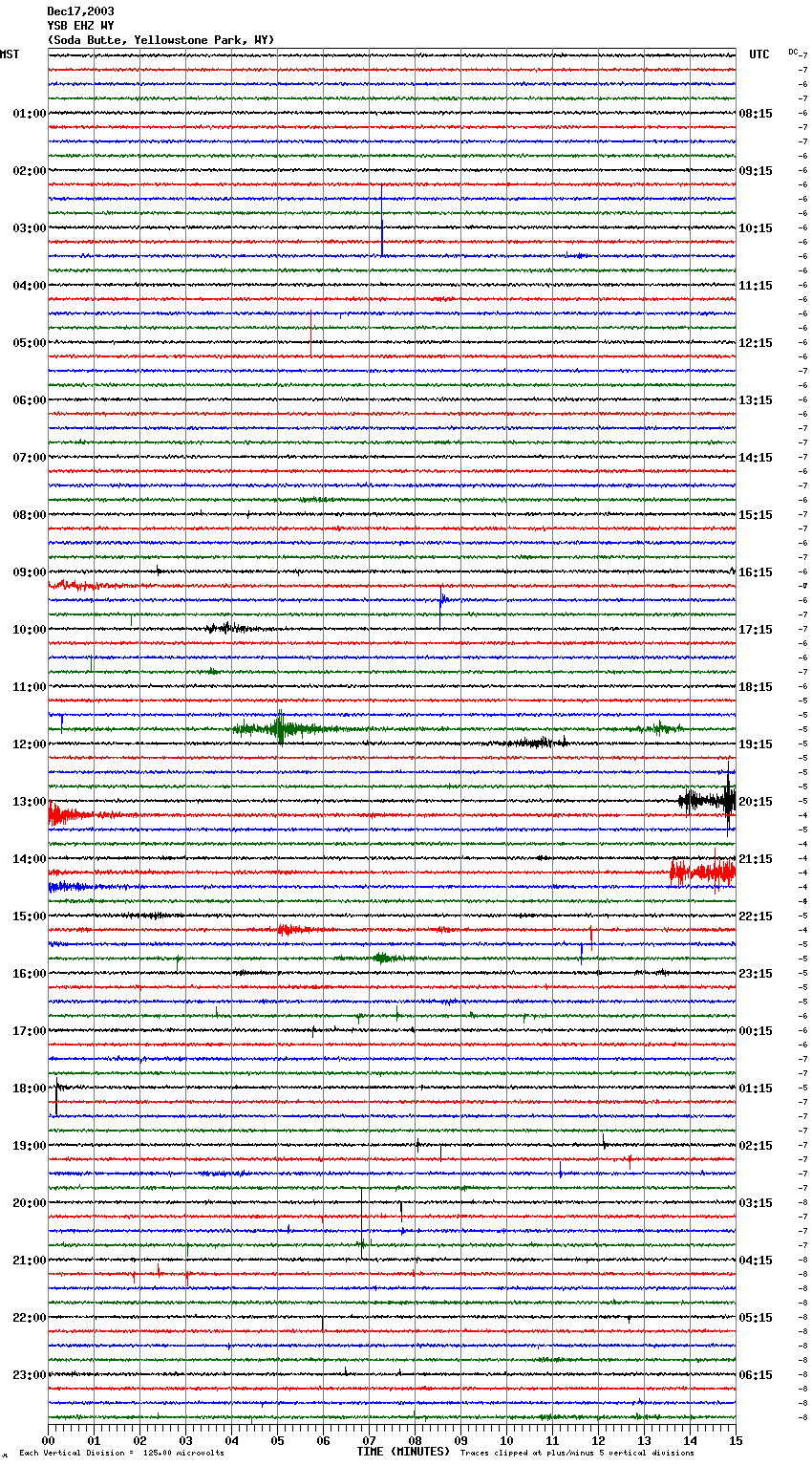
Task: Select the "19:15" UTC time label
Action: click(756, 744)
